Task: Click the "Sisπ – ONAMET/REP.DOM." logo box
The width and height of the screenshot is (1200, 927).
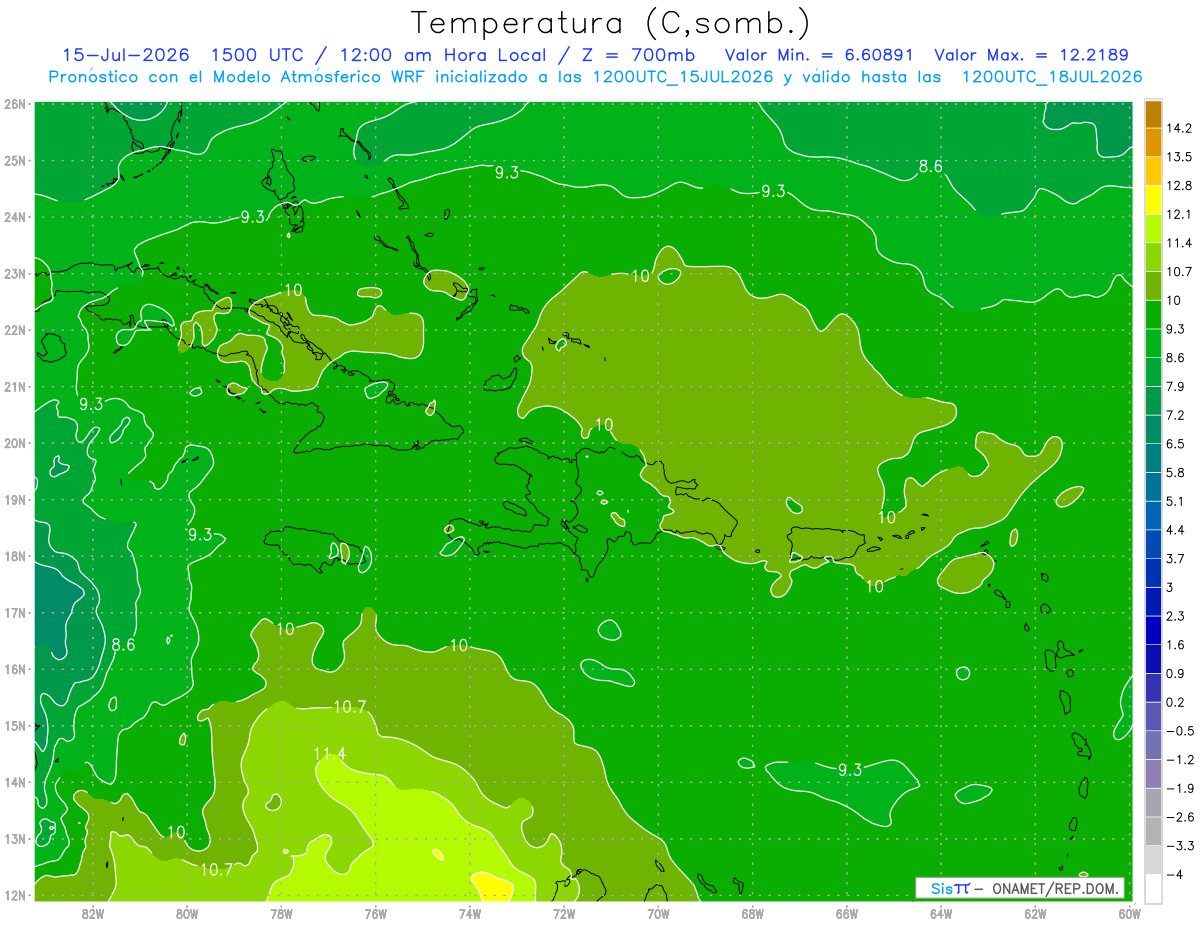Action: point(1020,889)
